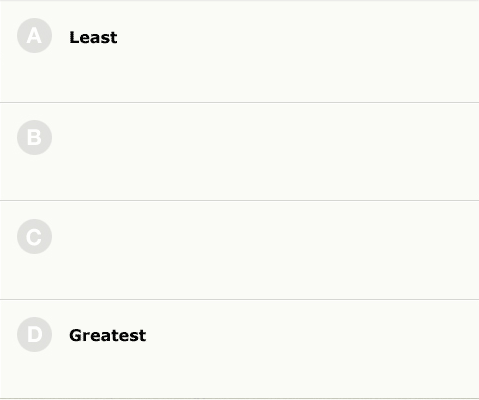Image resolution: width=479 pixels, height=400 pixels.
Task: Select the circle icon labeled A
Action: tap(34, 36)
